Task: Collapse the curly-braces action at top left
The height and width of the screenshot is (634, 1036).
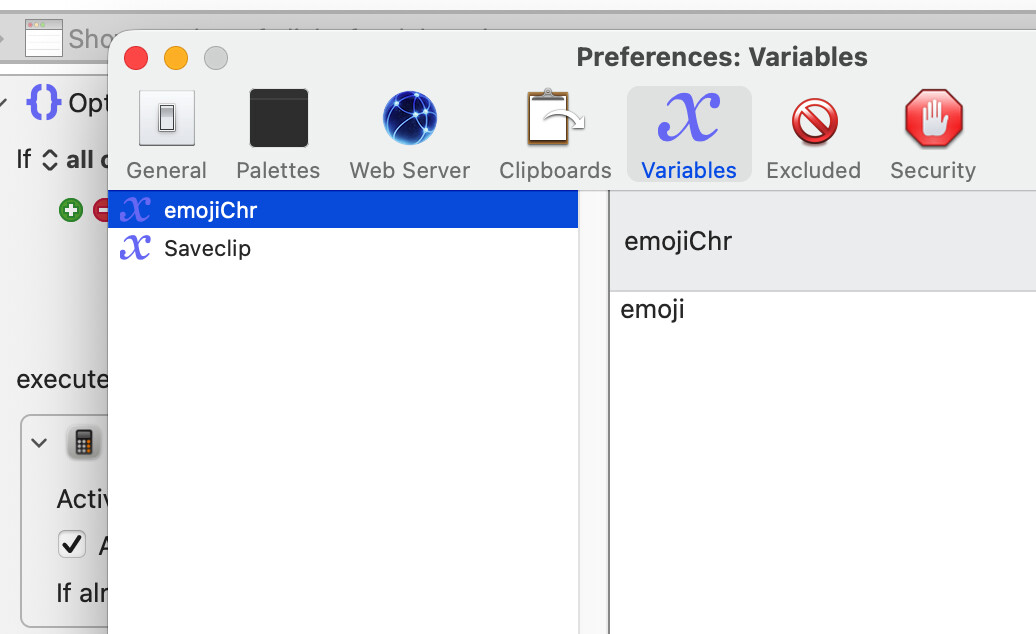Action: point(5,102)
